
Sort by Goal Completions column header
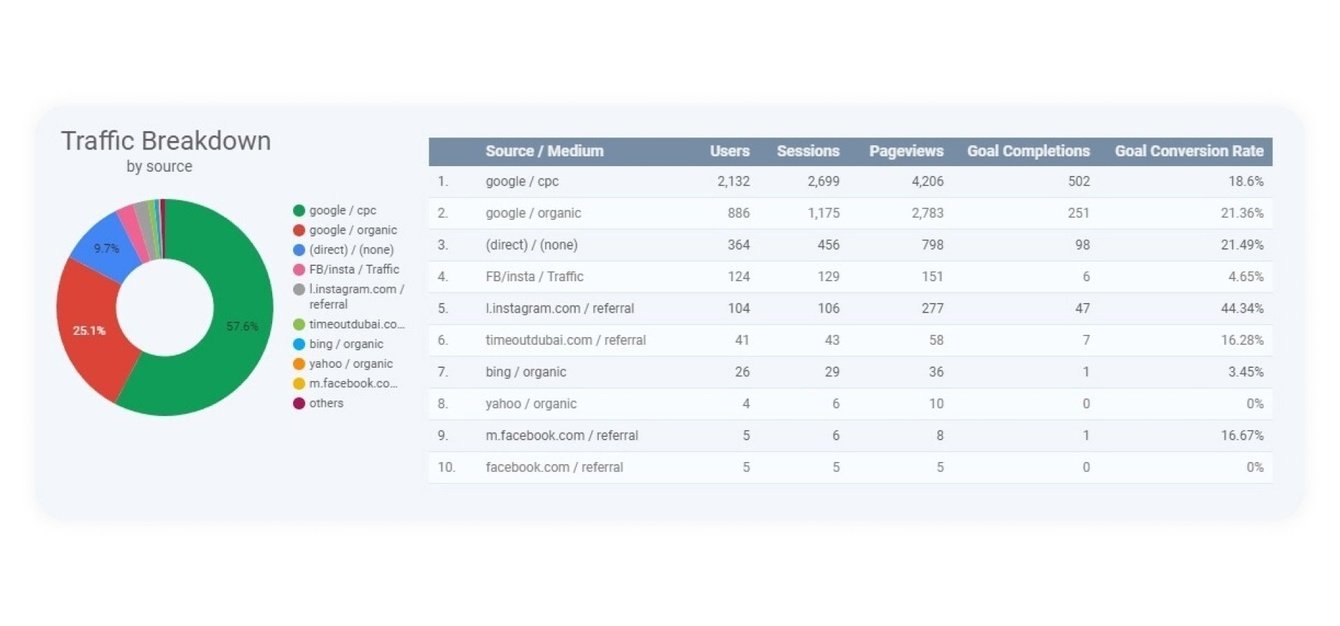pyautogui.click(x=1028, y=151)
